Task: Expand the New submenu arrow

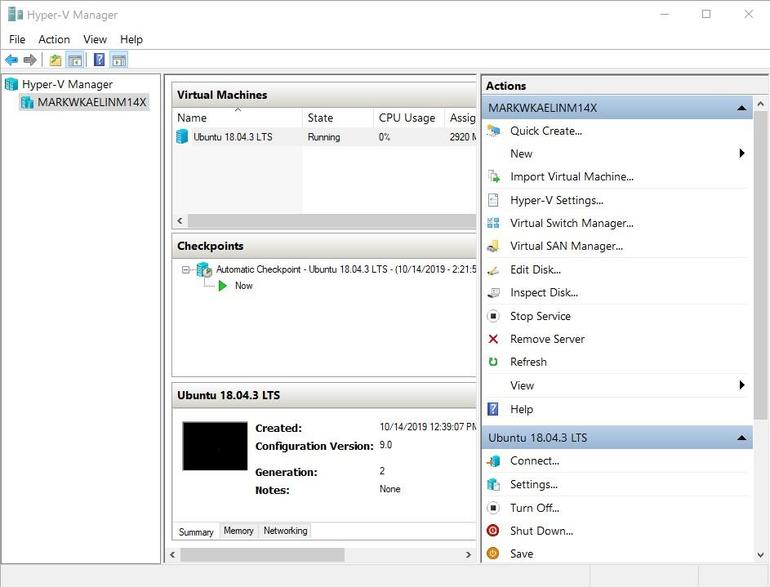Action: [742, 153]
